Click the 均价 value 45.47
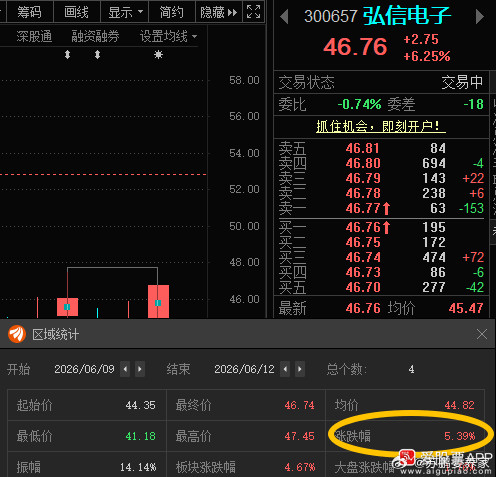Screen dimensions: 496x477 tap(466, 308)
